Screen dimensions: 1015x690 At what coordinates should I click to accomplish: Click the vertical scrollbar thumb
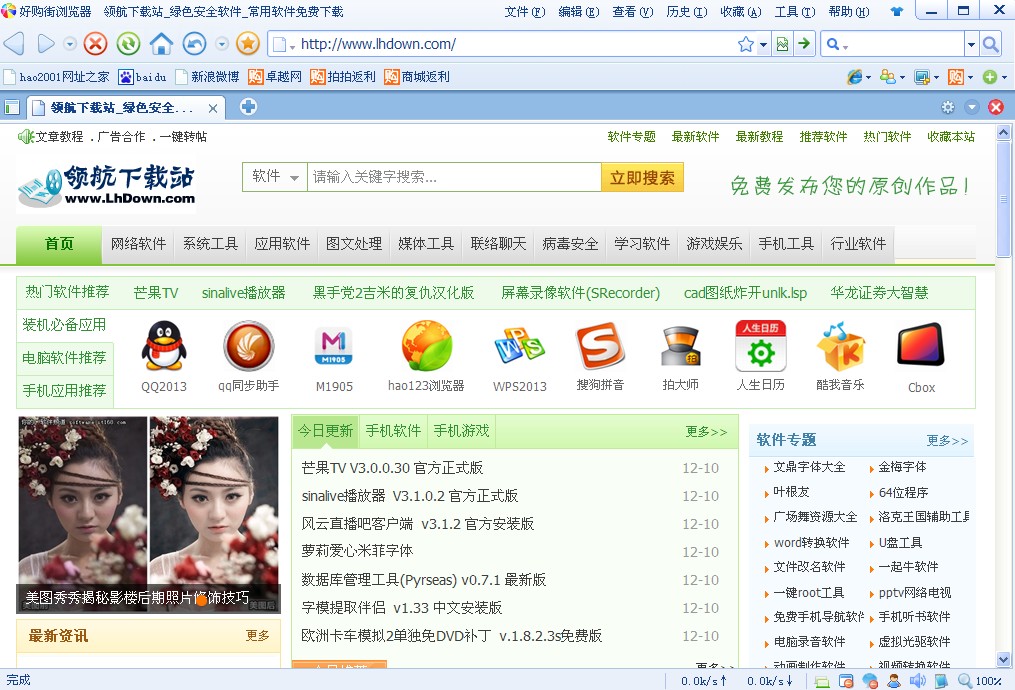click(1003, 199)
